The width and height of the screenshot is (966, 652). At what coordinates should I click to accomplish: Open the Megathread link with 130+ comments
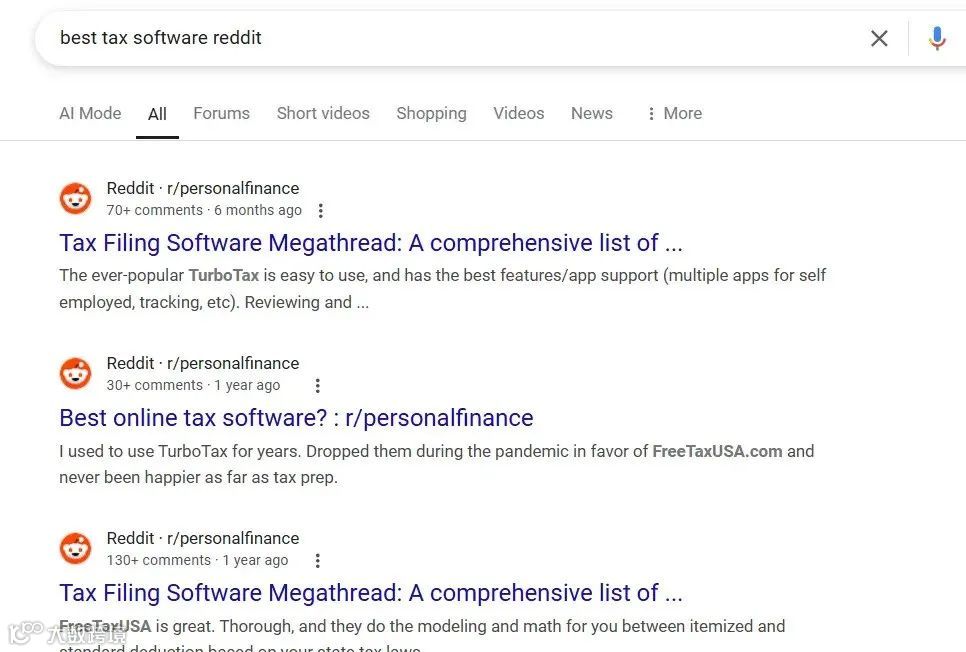coord(371,593)
